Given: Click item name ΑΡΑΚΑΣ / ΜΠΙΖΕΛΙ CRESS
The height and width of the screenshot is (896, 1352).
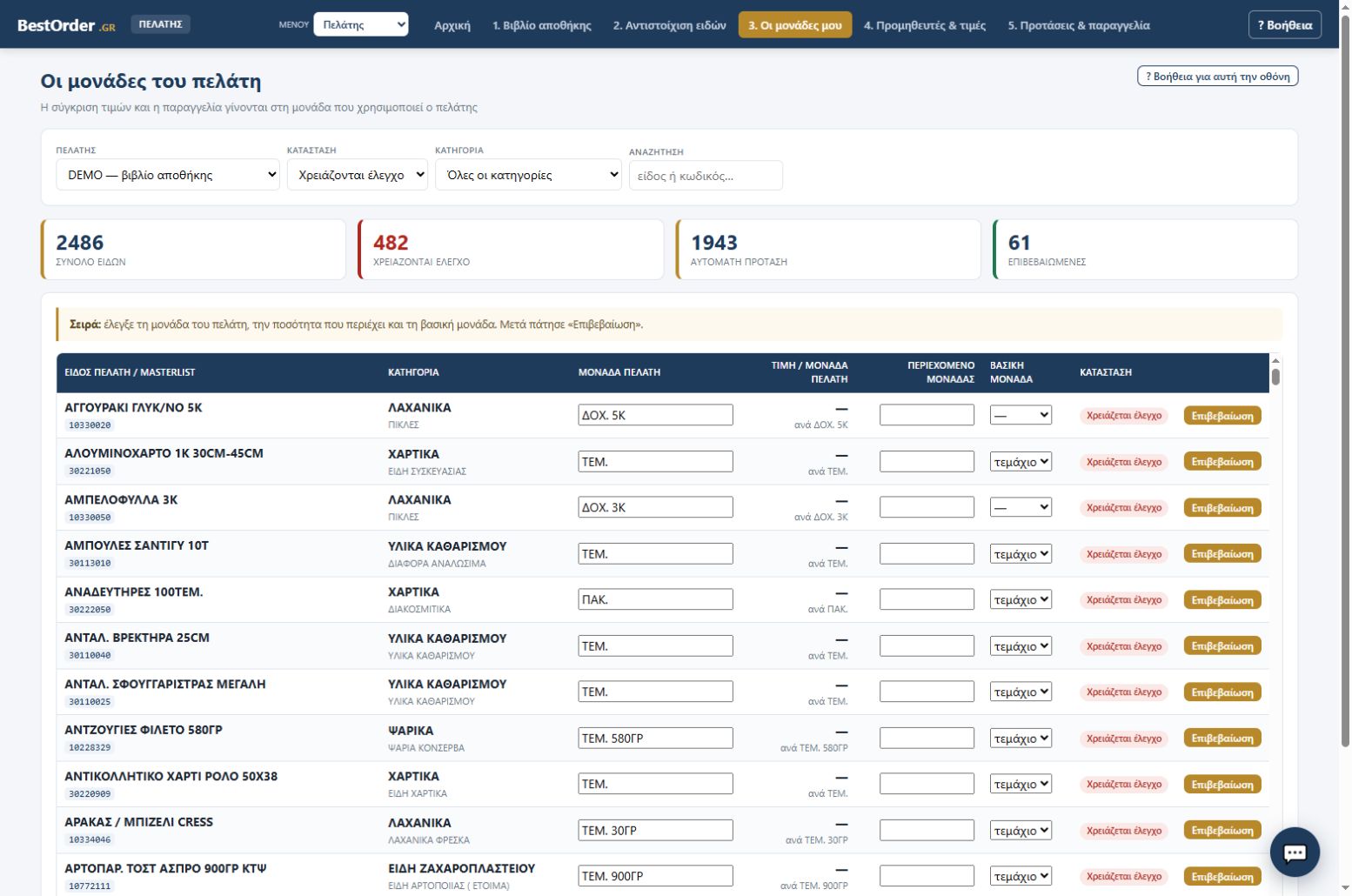Looking at the screenshot, I should 139,822.
